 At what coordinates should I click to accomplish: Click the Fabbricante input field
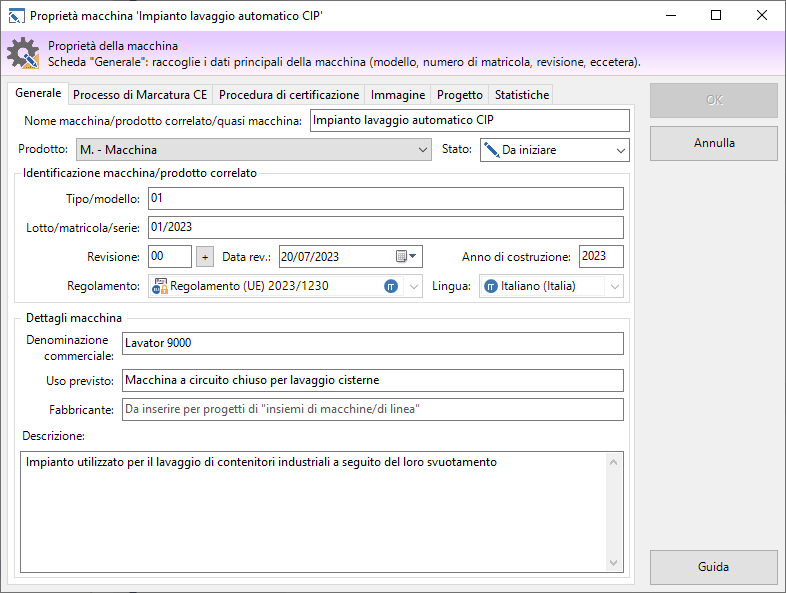coord(371,410)
